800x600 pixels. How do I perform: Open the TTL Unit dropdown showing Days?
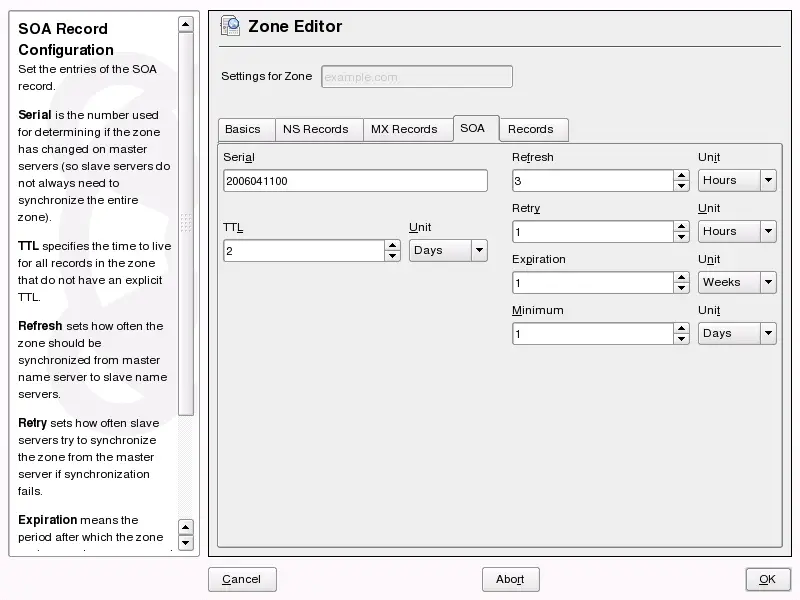pyautogui.click(x=448, y=250)
